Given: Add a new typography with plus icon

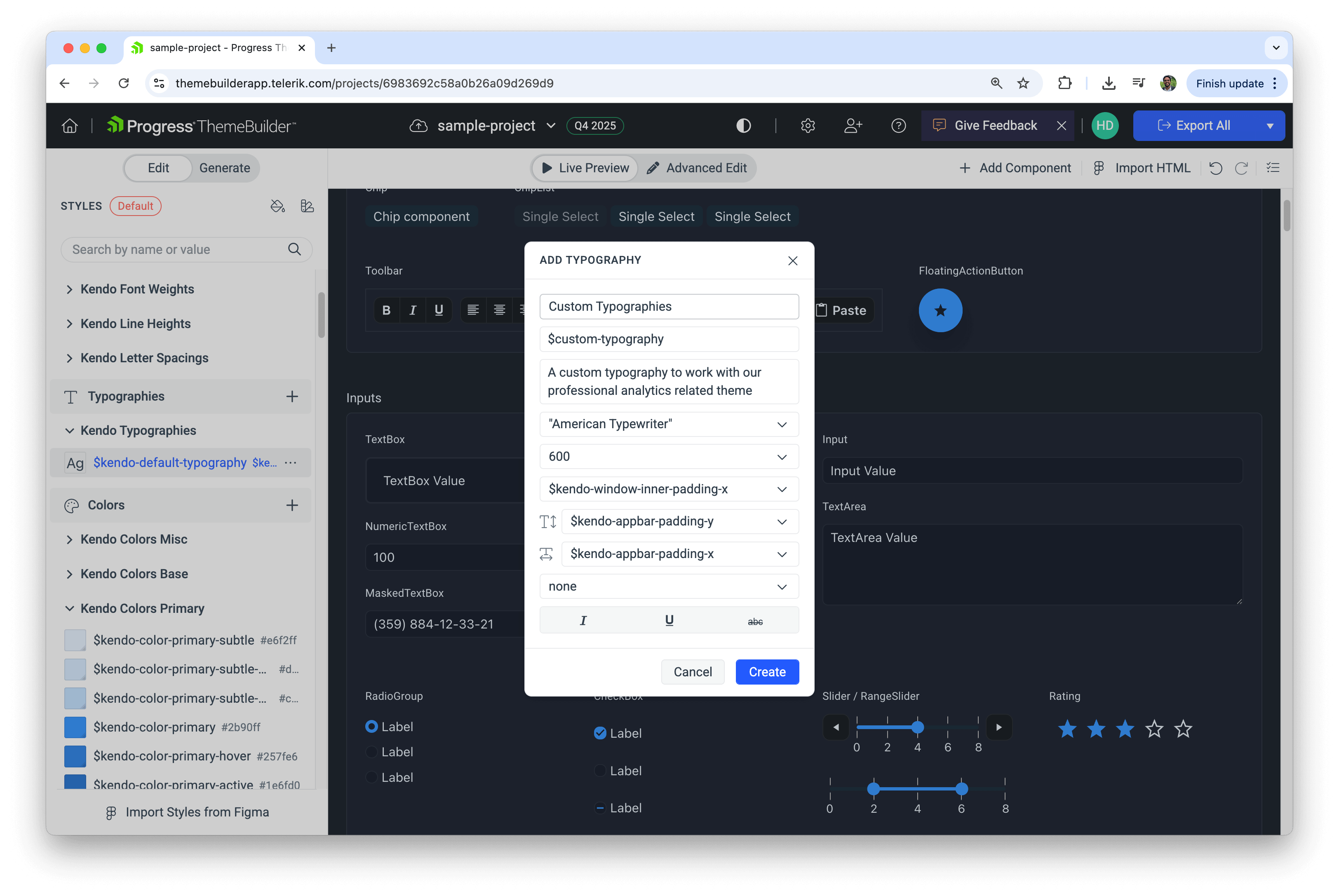Looking at the screenshot, I should [292, 396].
